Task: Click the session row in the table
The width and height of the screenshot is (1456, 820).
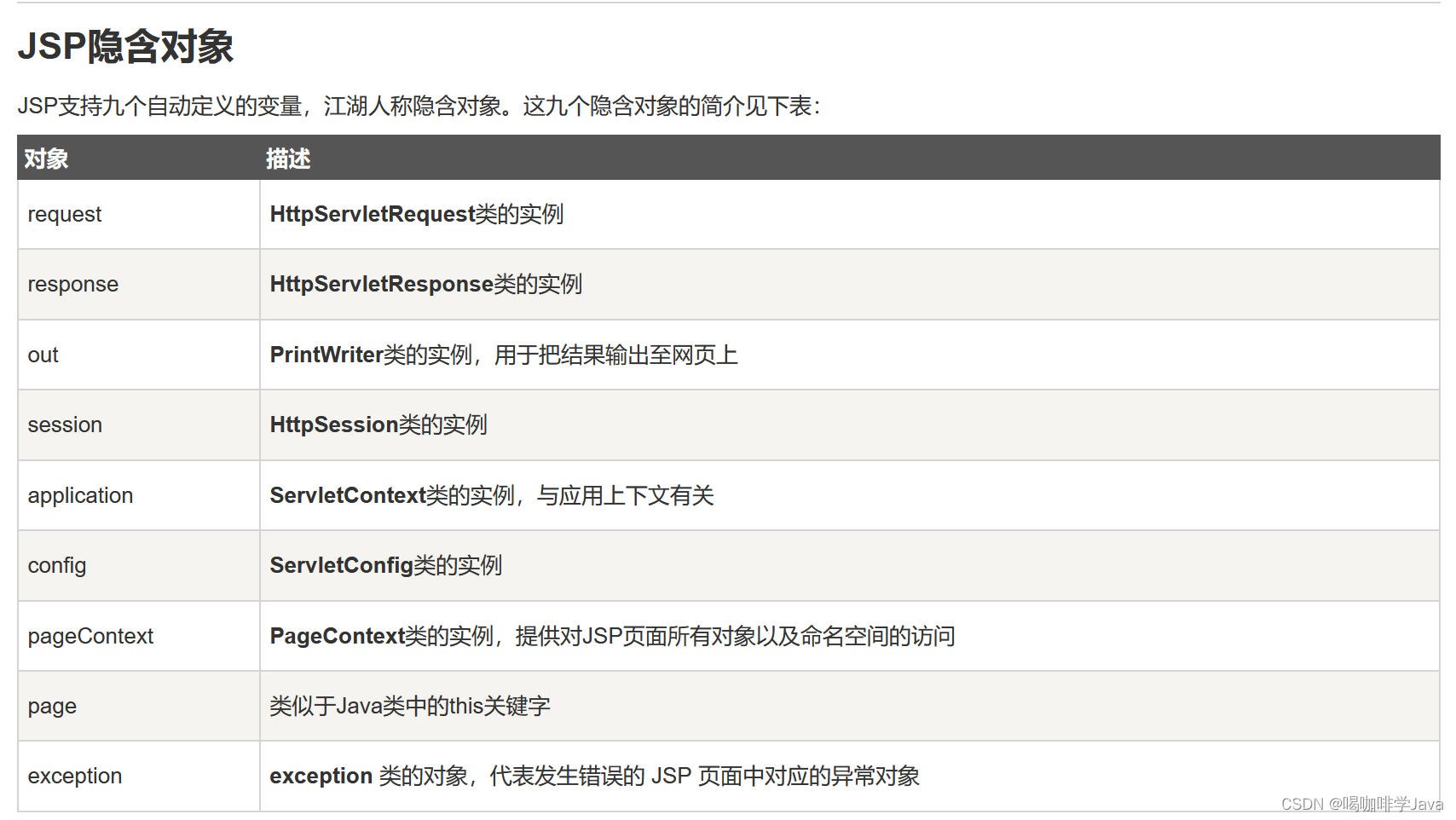Action: click(64, 424)
